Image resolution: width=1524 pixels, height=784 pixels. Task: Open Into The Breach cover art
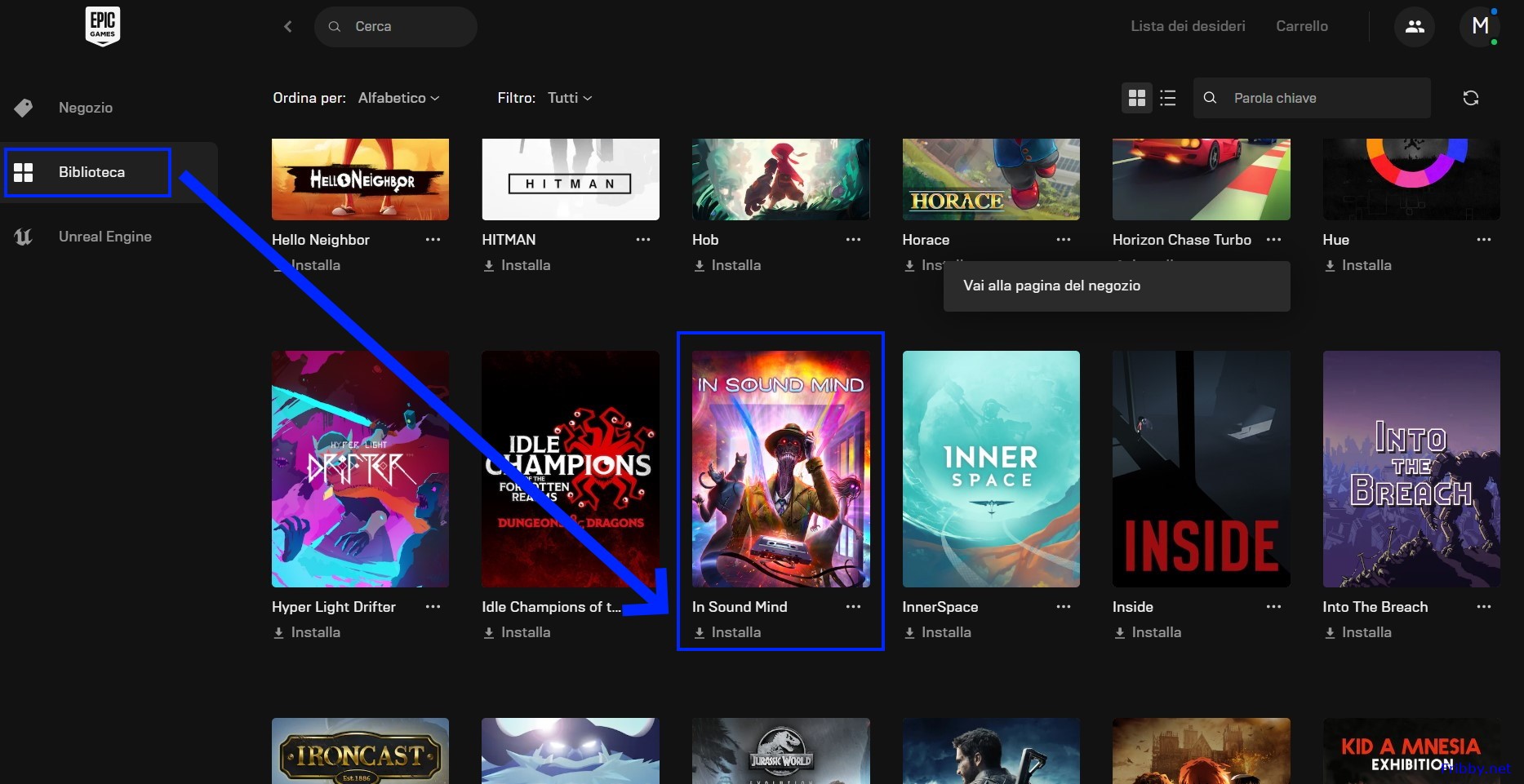pos(1411,469)
